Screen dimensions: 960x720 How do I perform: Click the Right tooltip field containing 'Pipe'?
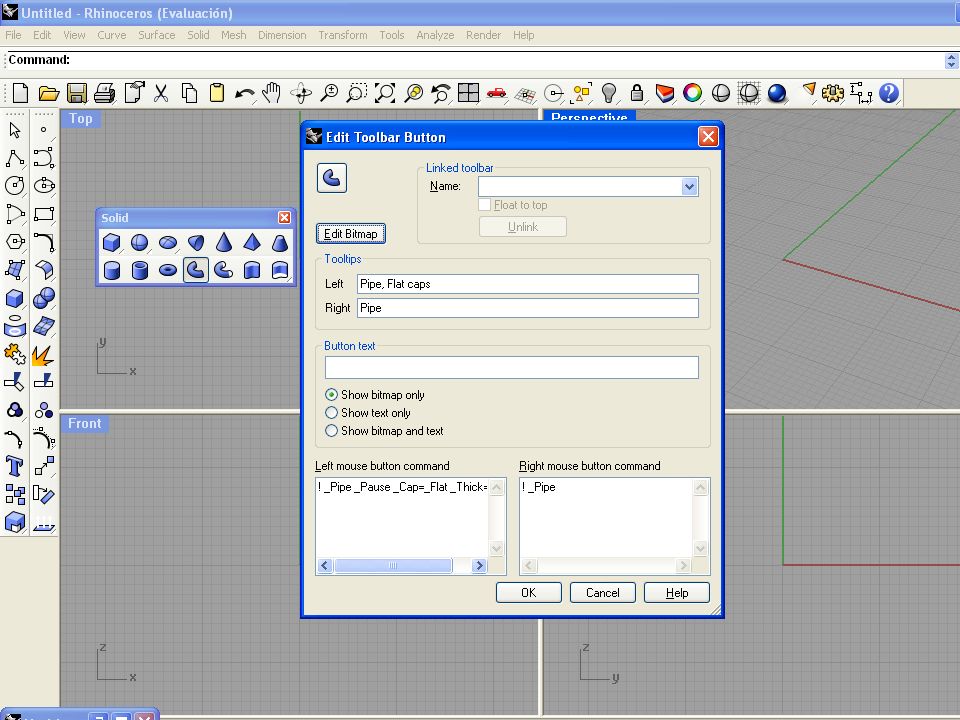click(x=528, y=308)
